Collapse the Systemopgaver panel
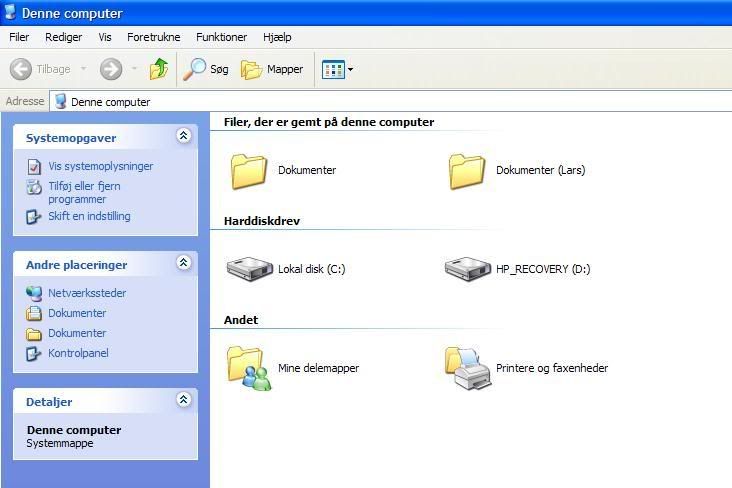Image resolution: width=732 pixels, height=488 pixels. pos(183,136)
